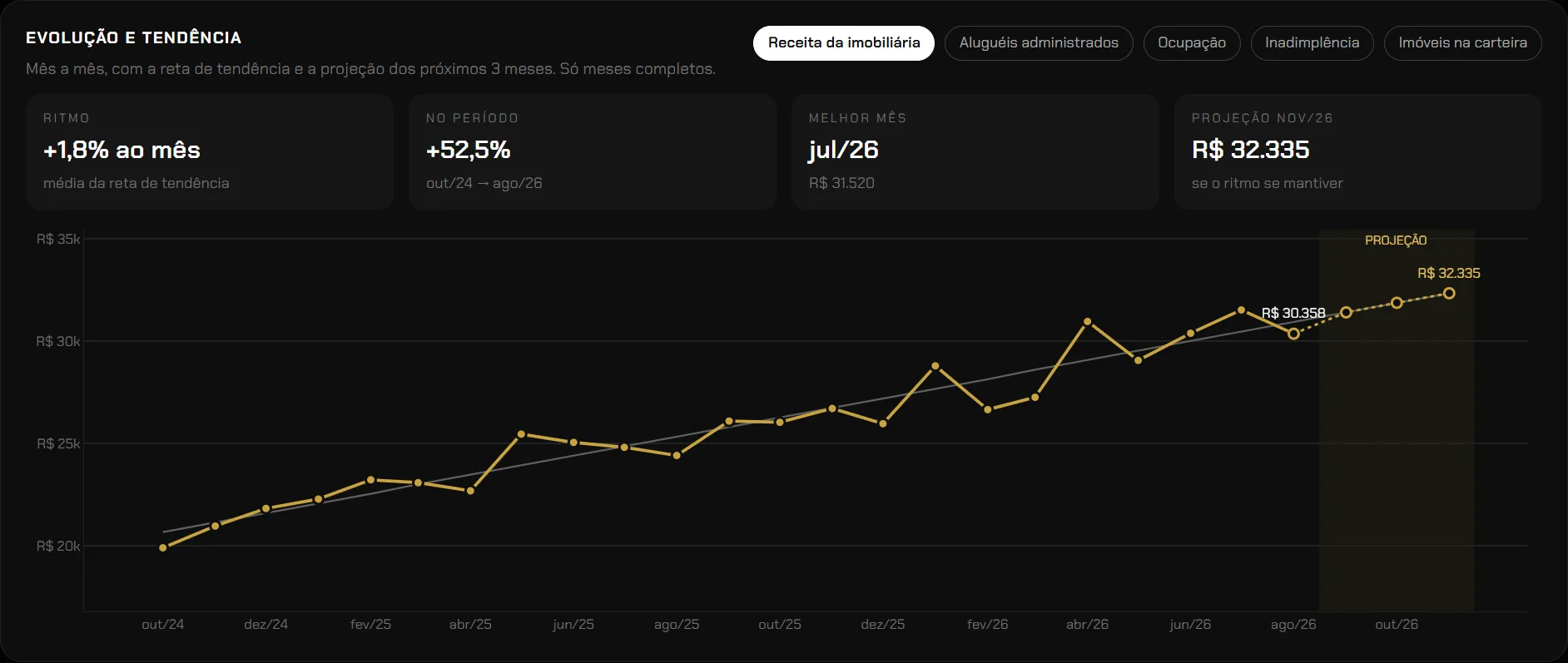The image size is (1568, 663).
Task: Click the 'out/24' x-axis label
Action: pos(163,624)
